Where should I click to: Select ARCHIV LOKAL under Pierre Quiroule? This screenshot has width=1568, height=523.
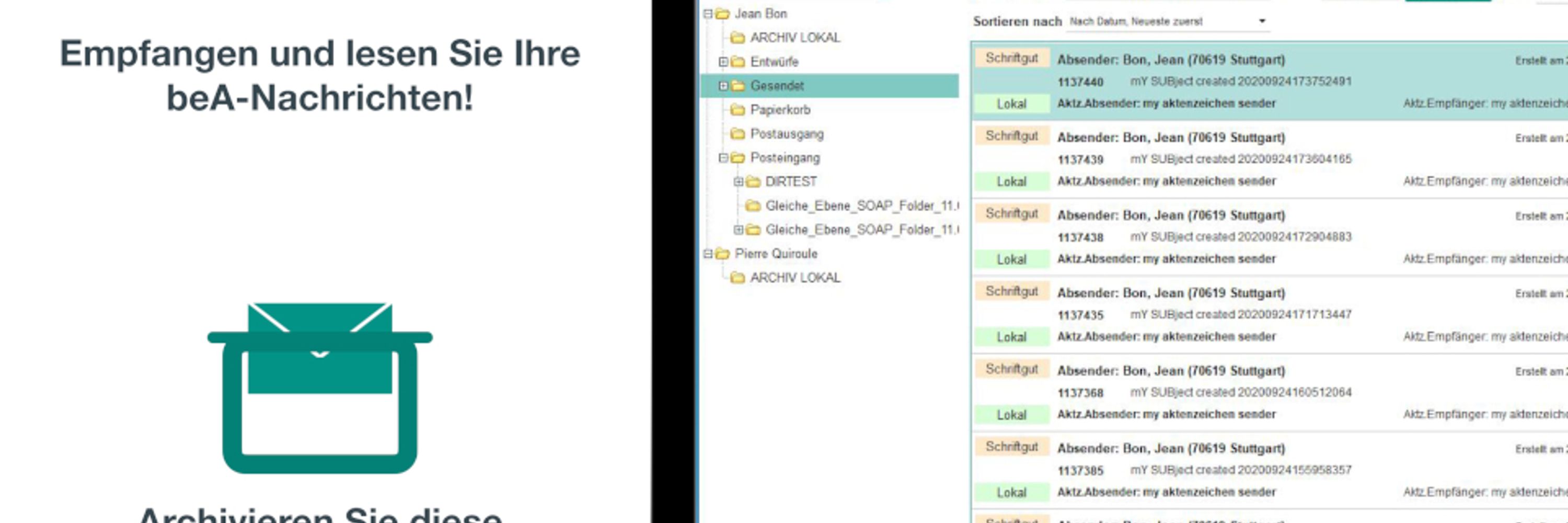795,278
